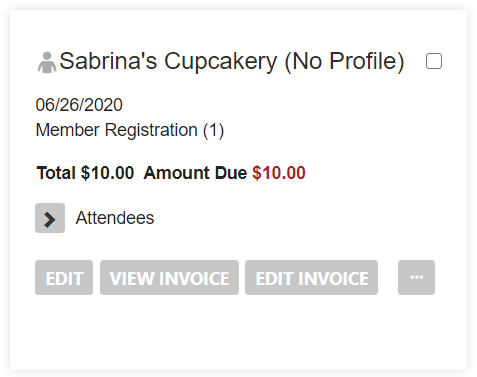
Task: Click the red $10.00 amount due
Action: point(279,173)
